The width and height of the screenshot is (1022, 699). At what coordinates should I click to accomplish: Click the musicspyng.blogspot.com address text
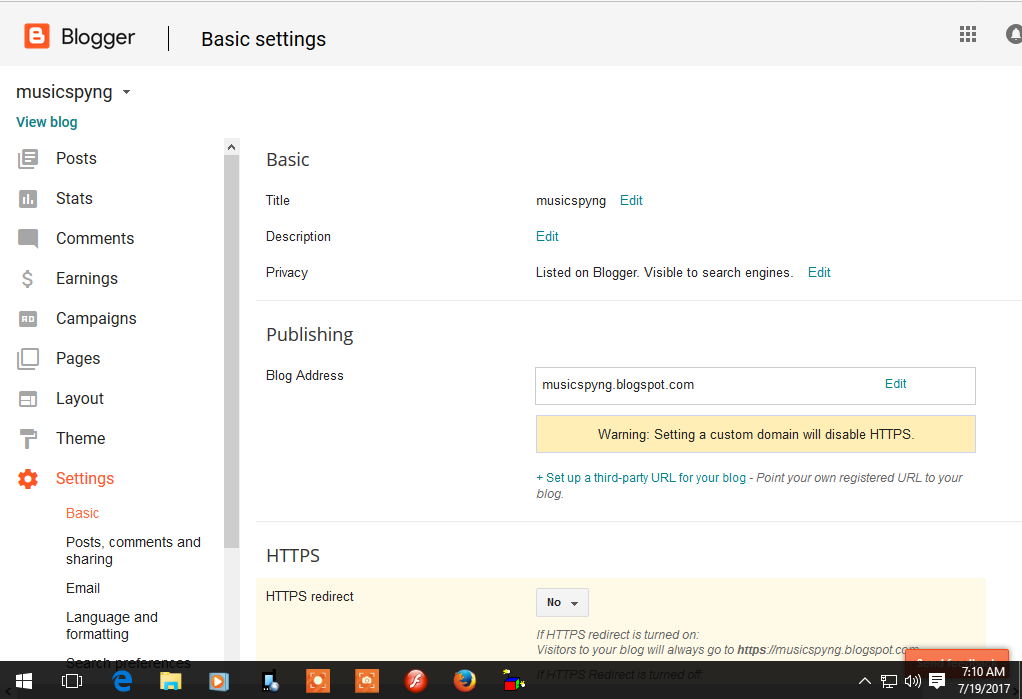(x=618, y=385)
